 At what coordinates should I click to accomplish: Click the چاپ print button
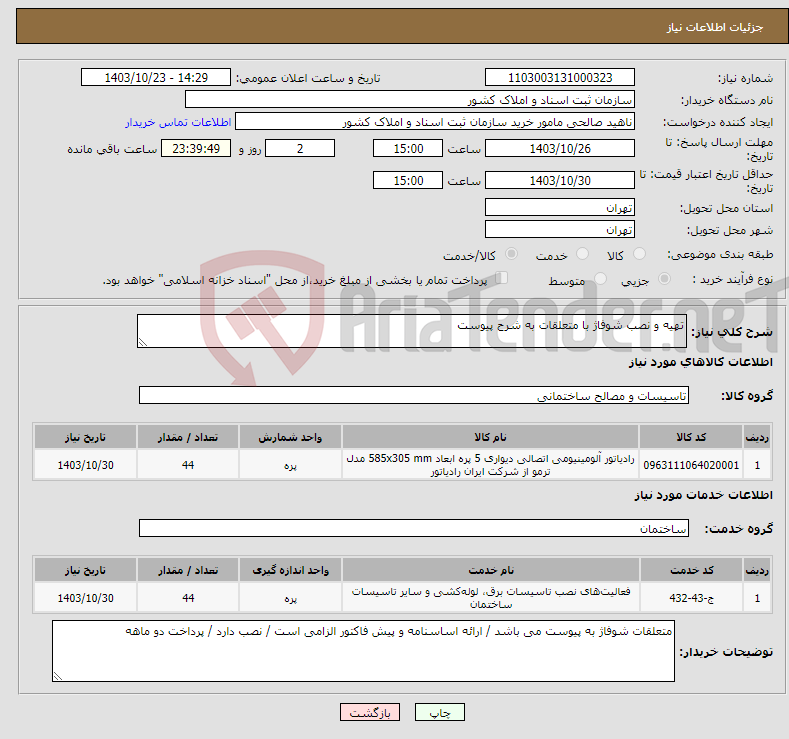click(x=440, y=712)
